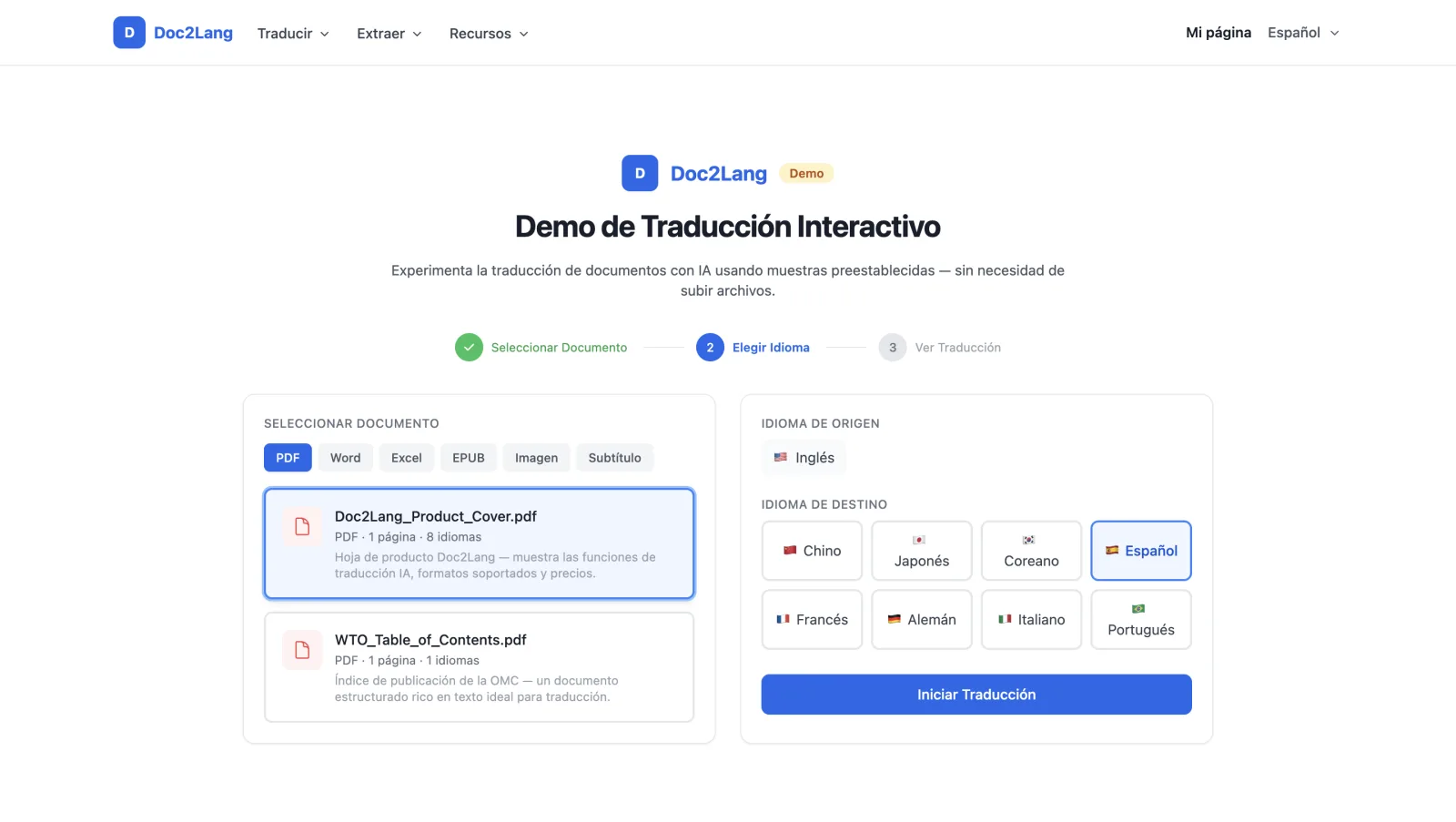Switch to the PDF document tab

(288, 458)
